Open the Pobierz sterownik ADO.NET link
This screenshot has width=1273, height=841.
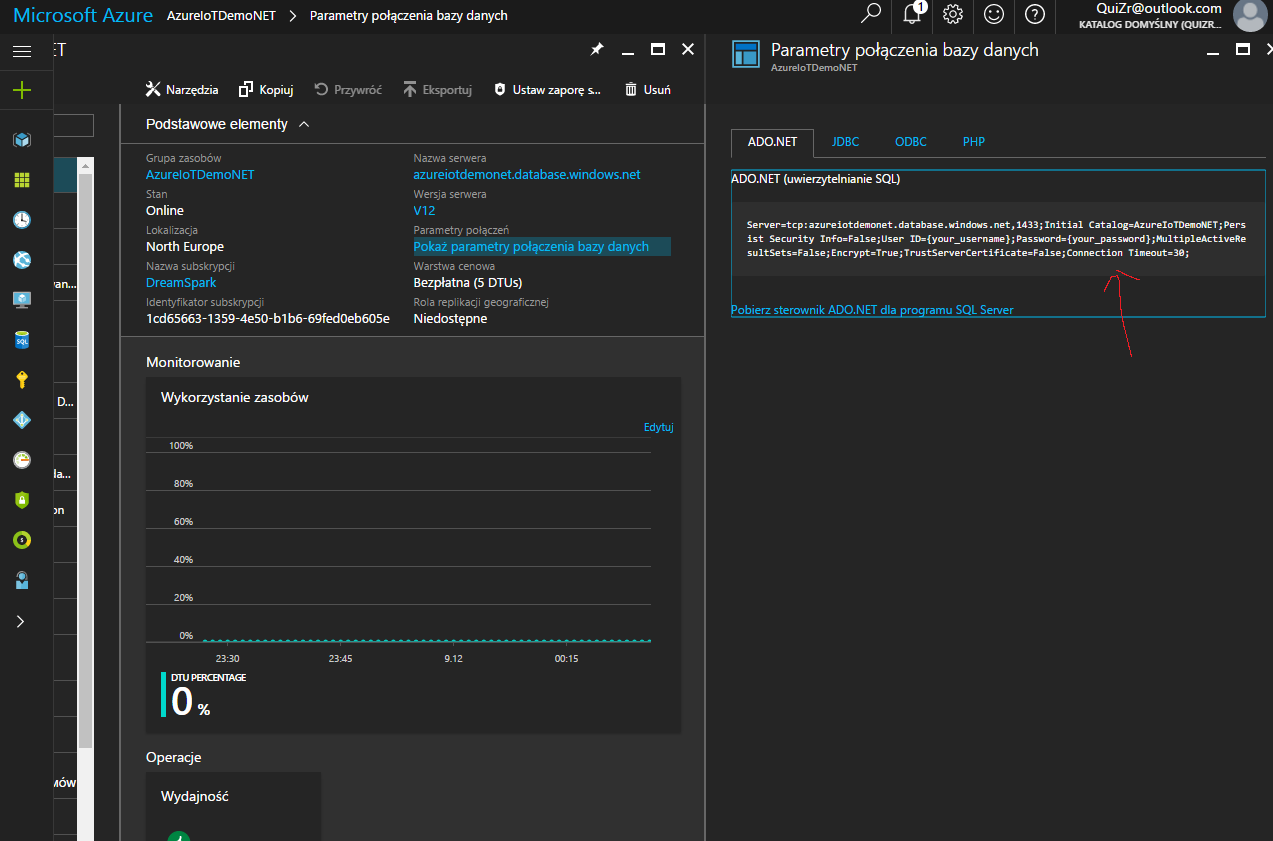point(872,310)
